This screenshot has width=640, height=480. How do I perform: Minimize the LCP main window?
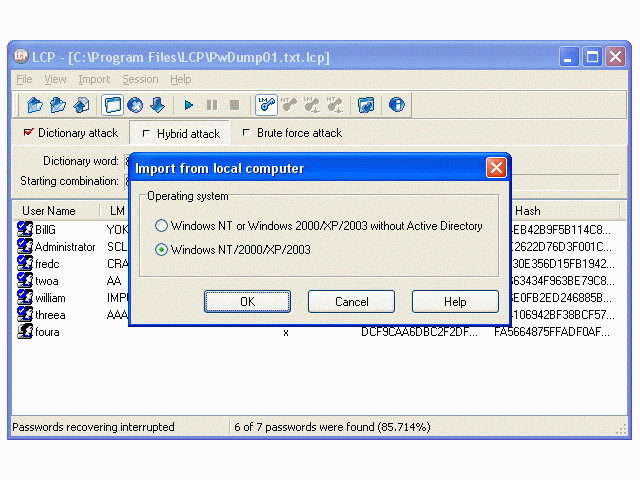click(x=569, y=57)
